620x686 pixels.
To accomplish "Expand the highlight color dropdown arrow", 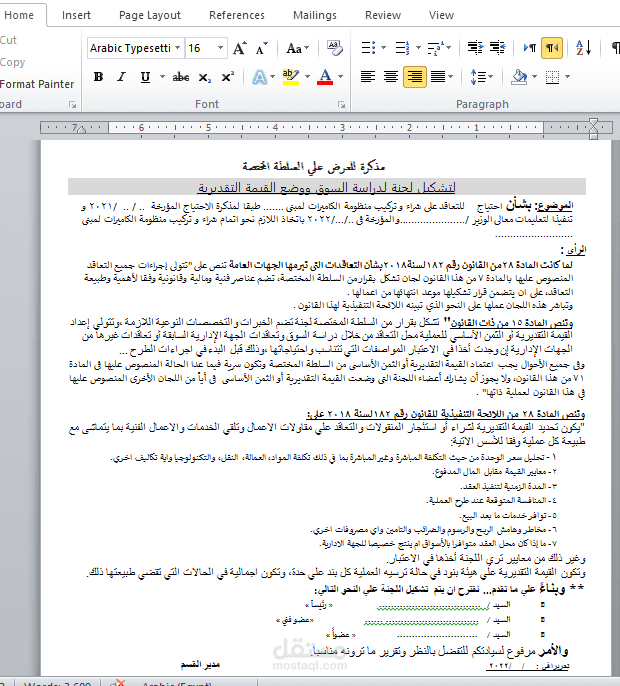I will [x=307, y=77].
